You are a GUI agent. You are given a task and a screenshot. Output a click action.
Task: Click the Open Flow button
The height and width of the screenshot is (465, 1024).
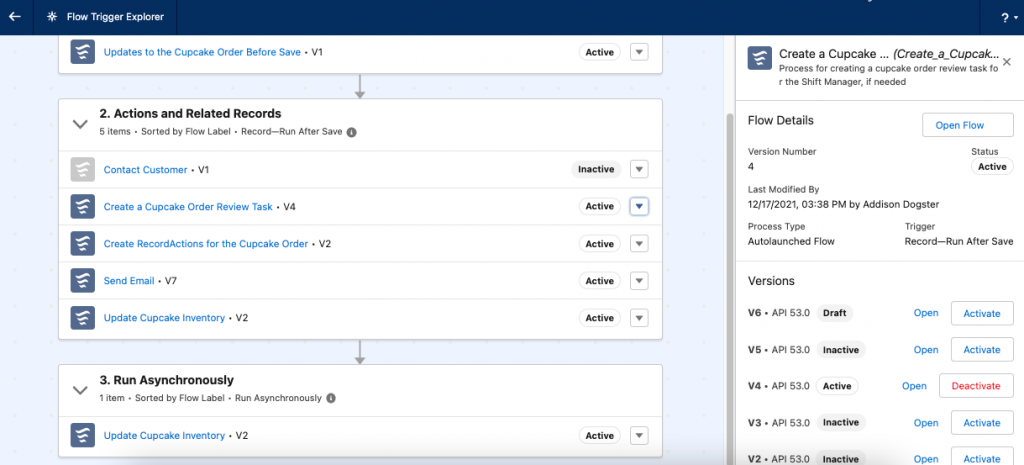tap(967, 125)
